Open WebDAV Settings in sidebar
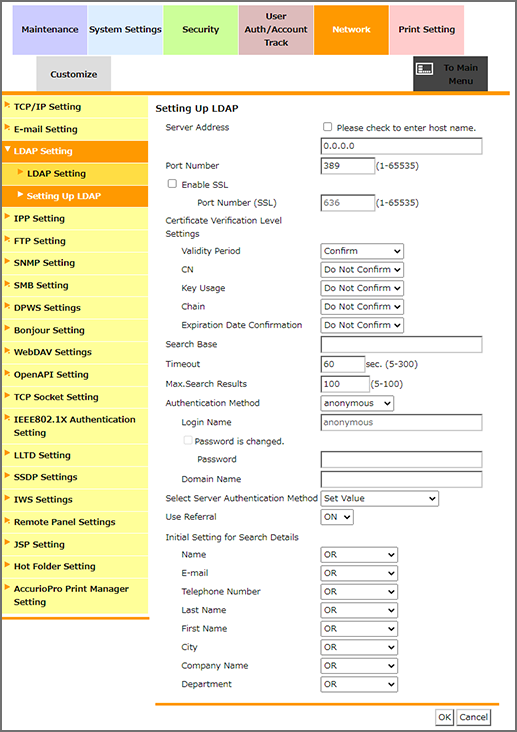Screen dimensions: 517x732 (x=75, y=352)
